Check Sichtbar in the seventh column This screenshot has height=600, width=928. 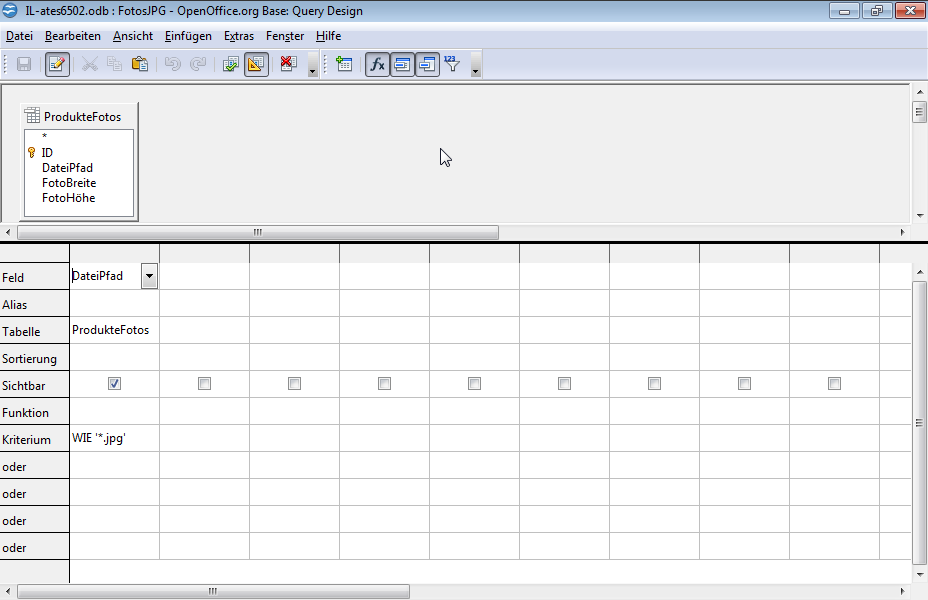(x=654, y=384)
